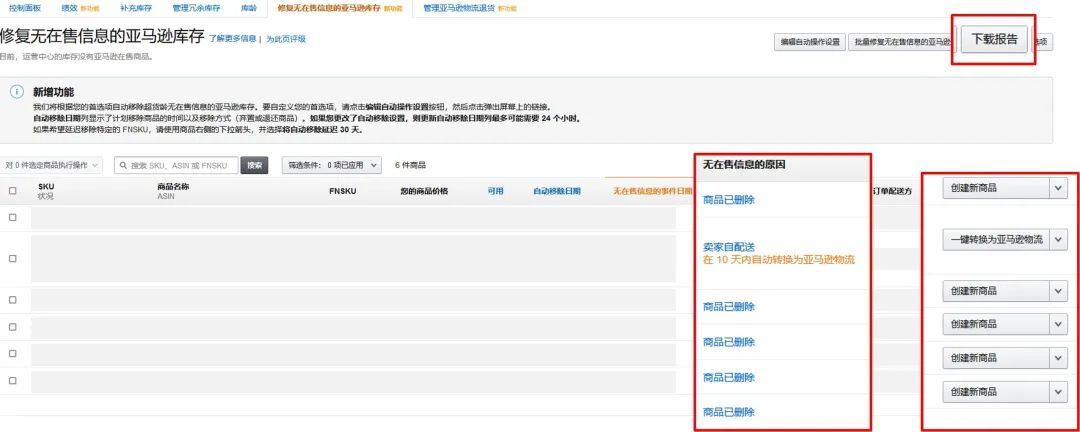Click the 为此页评级 link
This screenshot has width=1080, height=432.
pyautogui.click(x=286, y=39)
